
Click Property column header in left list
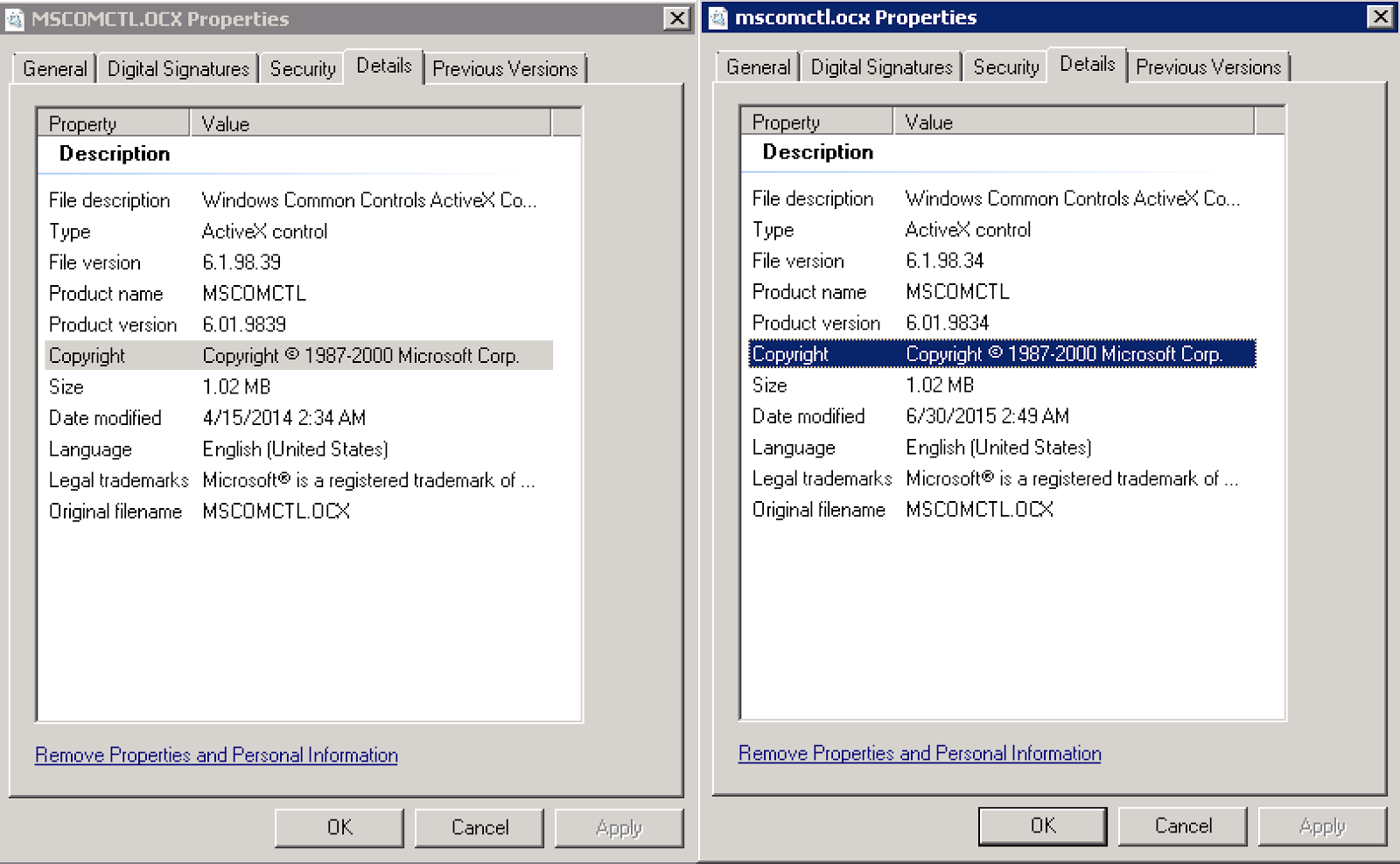pyautogui.click(x=114, y=123)
